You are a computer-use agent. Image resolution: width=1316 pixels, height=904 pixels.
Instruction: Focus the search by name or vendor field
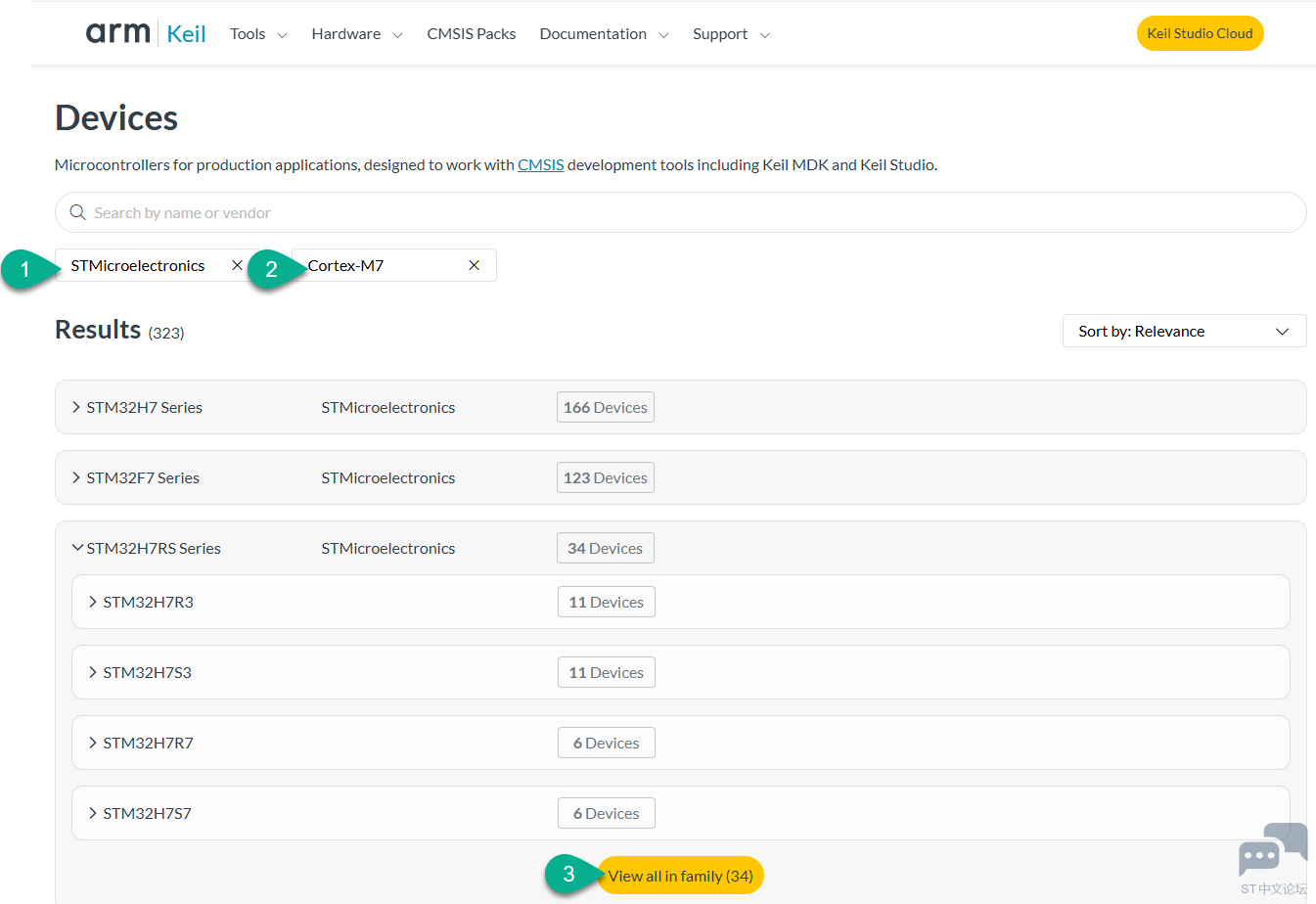pyautogui.click(x=680, y=212)
